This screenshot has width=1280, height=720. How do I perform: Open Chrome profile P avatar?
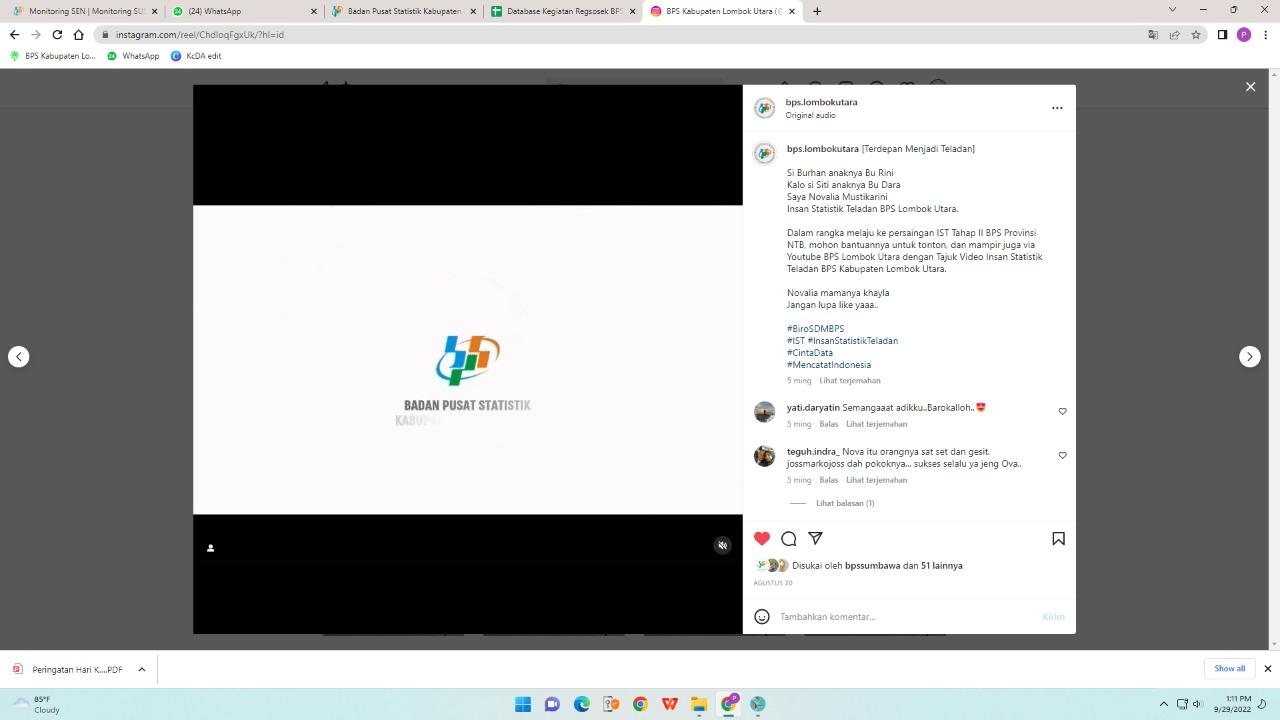click(x=1244, y=34)
